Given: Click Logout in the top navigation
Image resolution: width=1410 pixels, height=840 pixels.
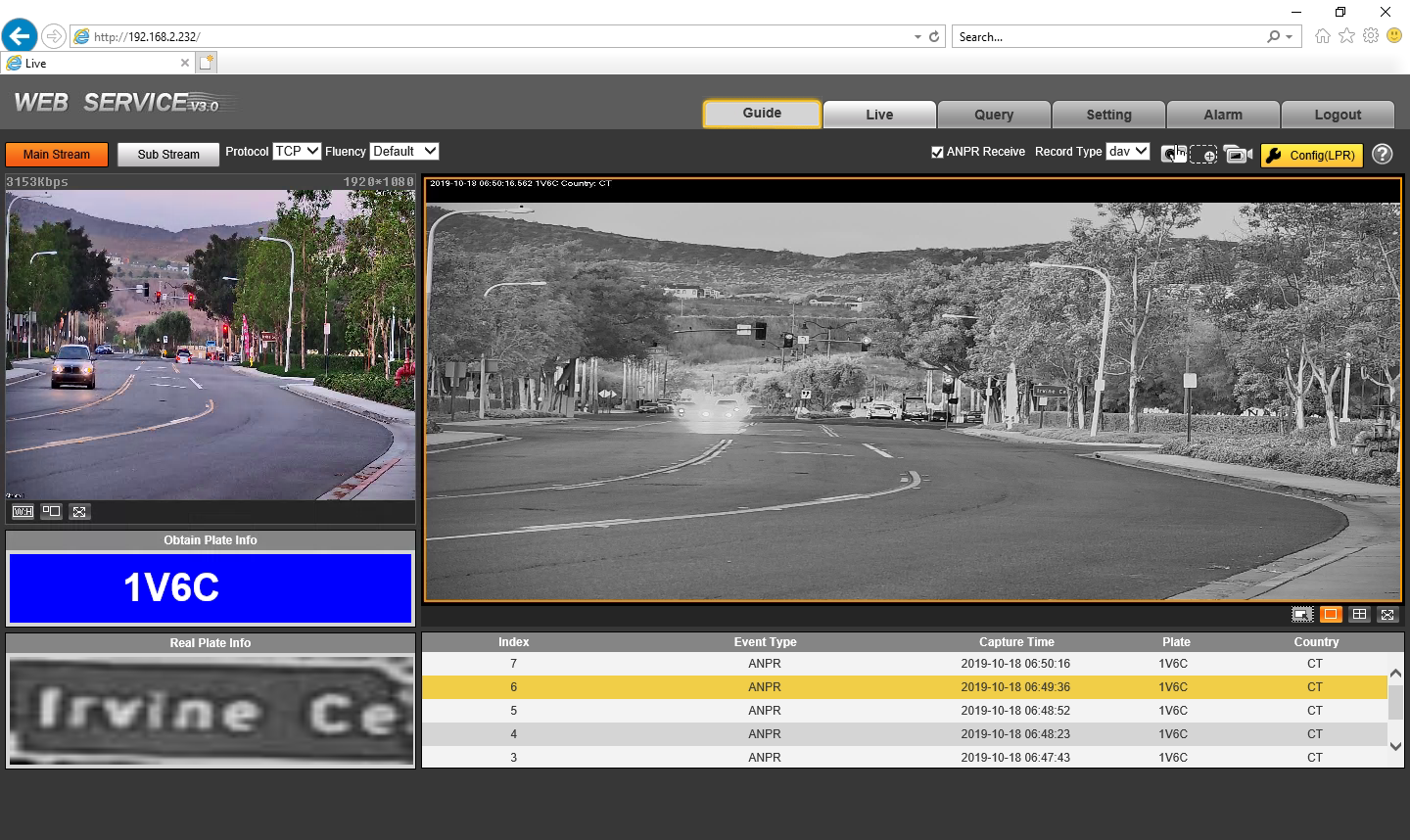Looking at the screenshot, I should click(1337, 115).
